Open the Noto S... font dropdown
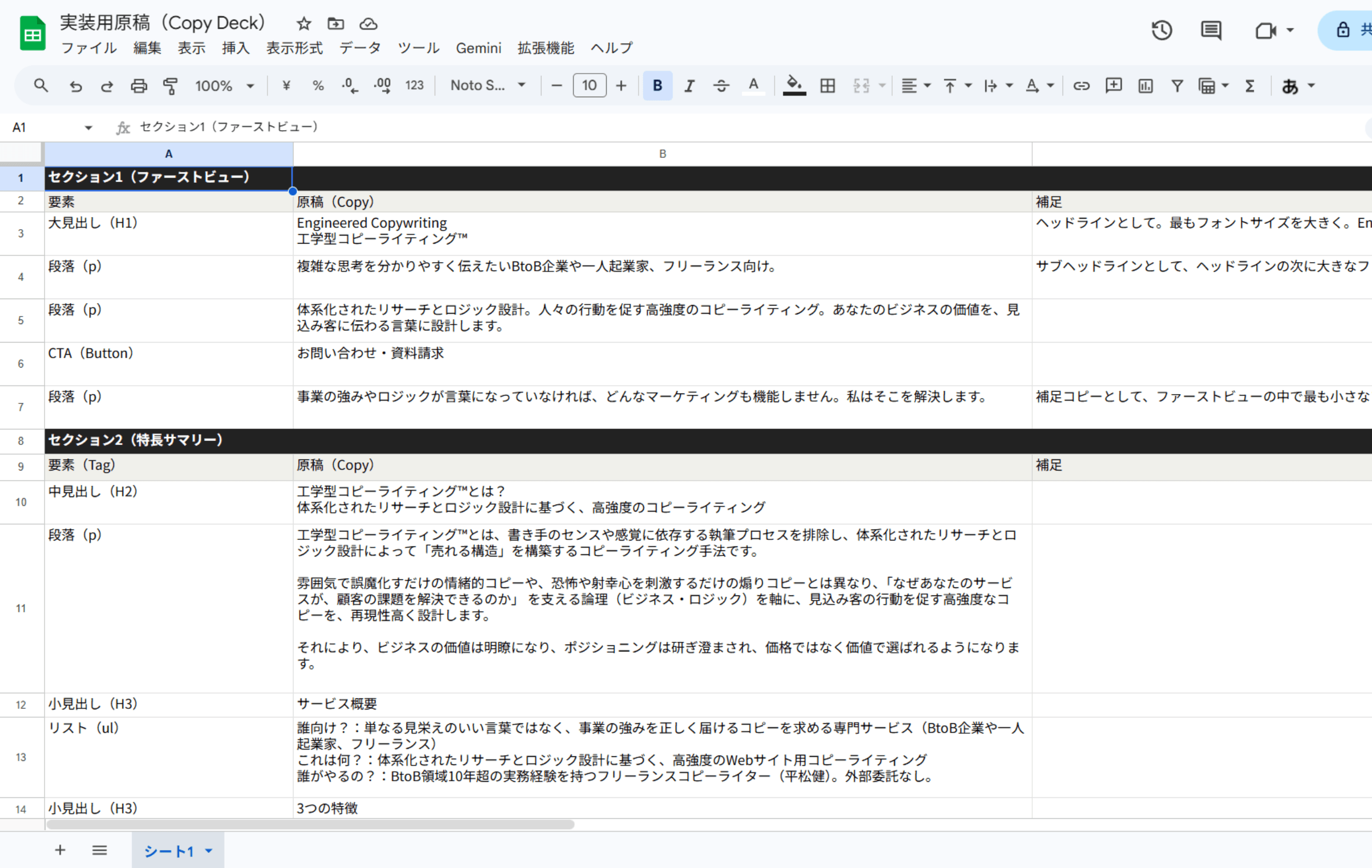 pyautogui.click(x=487, y=86)
